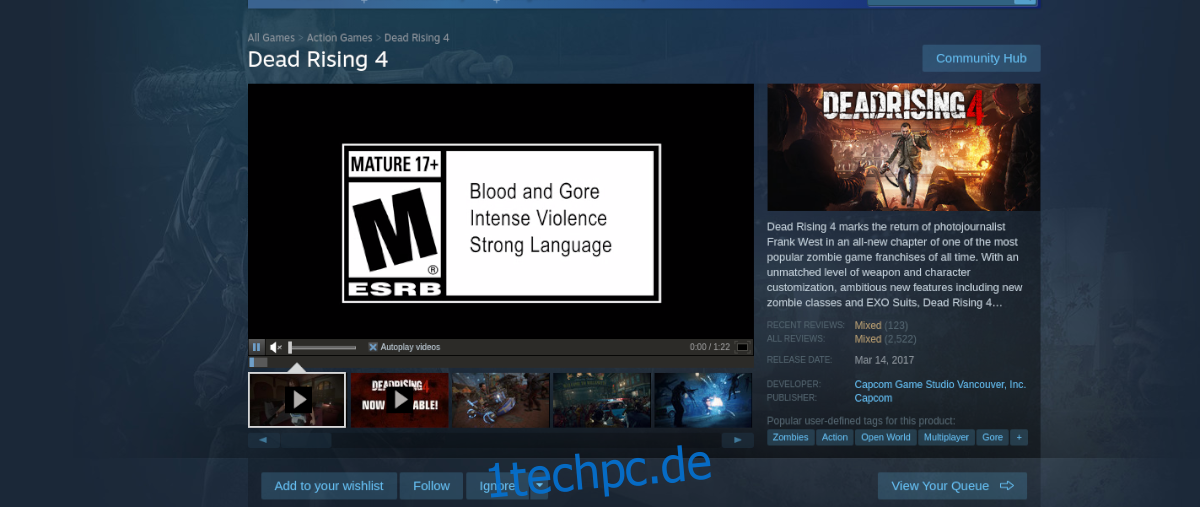
Task: Click the Dead Rising 4 breadcrumb
Action: 416,38
